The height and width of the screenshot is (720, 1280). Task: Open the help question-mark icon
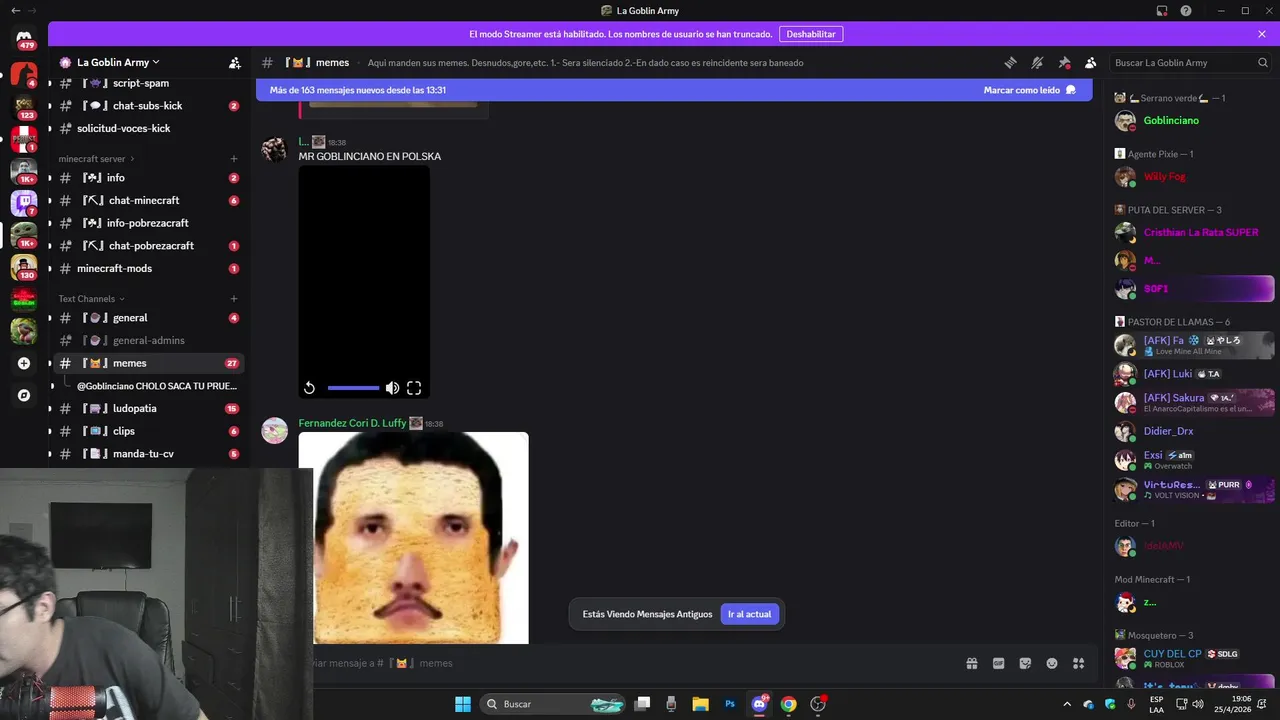tap(1186, 11)
